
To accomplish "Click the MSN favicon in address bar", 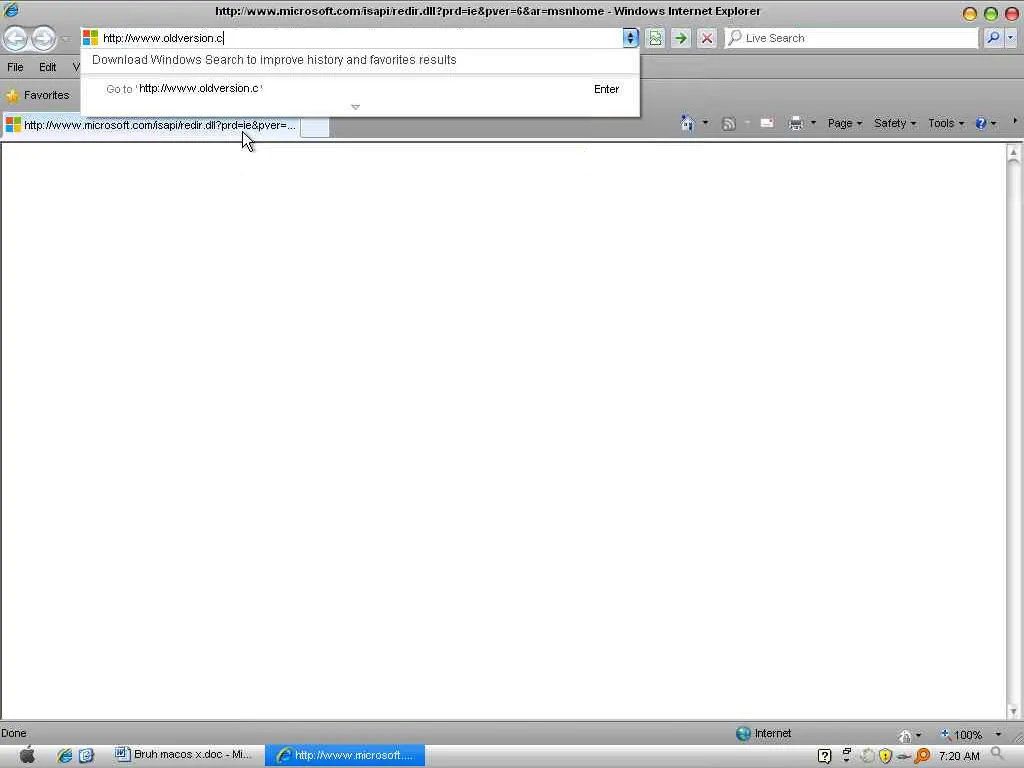I will click(x=90, y=38).
